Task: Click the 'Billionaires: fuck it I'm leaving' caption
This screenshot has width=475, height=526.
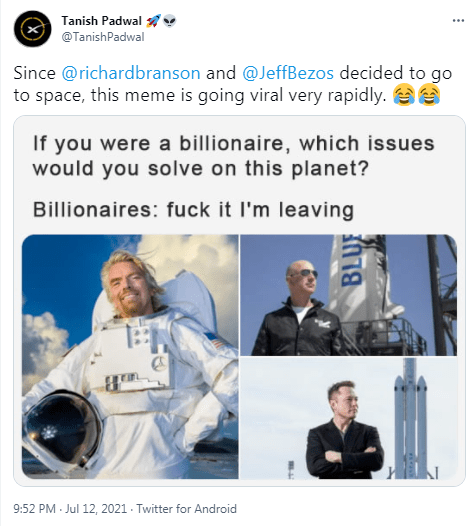Action: pyautogui.click(x=193, y=210)
